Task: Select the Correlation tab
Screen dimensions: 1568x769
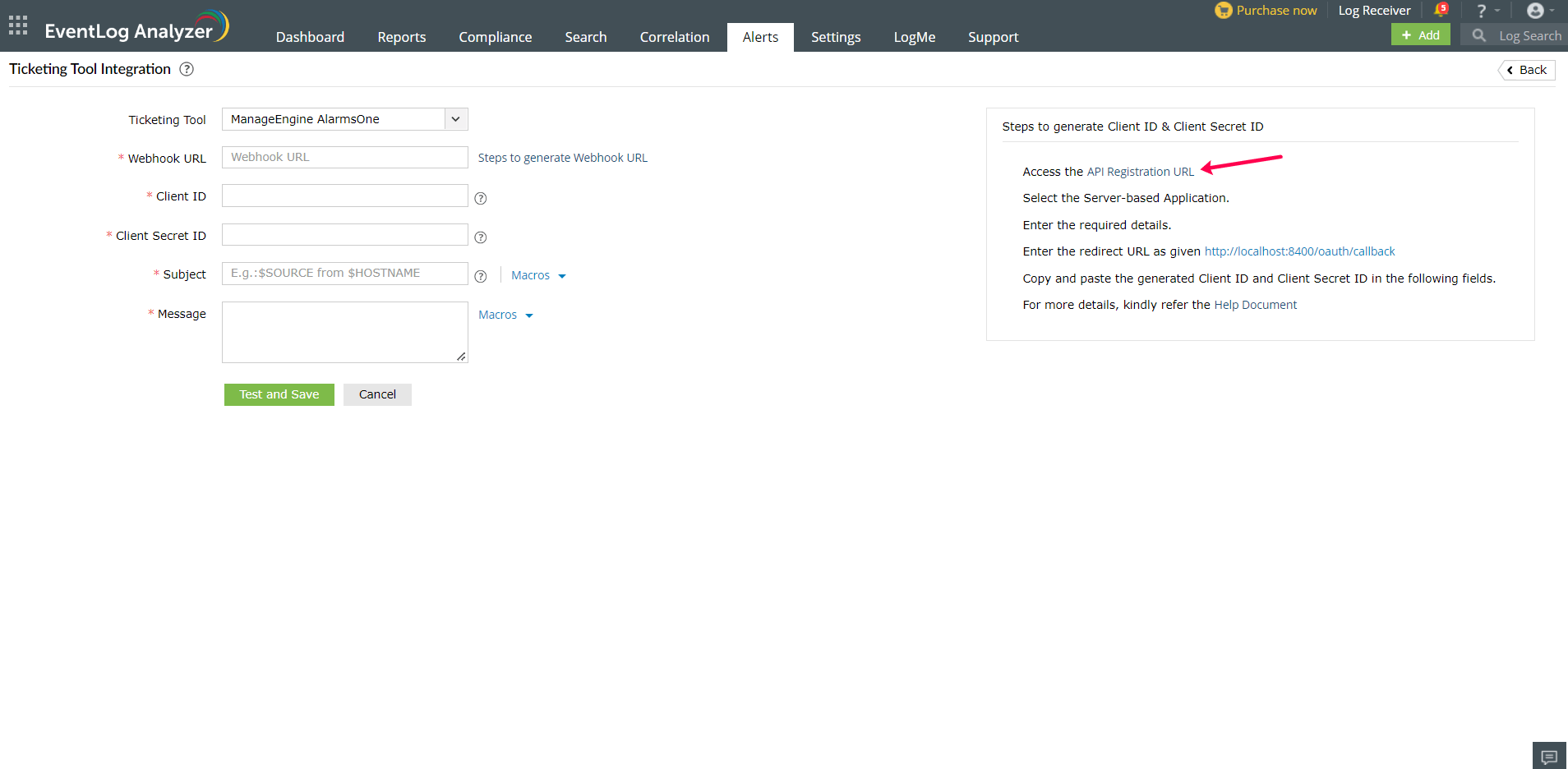Action: tap(675, 37)
